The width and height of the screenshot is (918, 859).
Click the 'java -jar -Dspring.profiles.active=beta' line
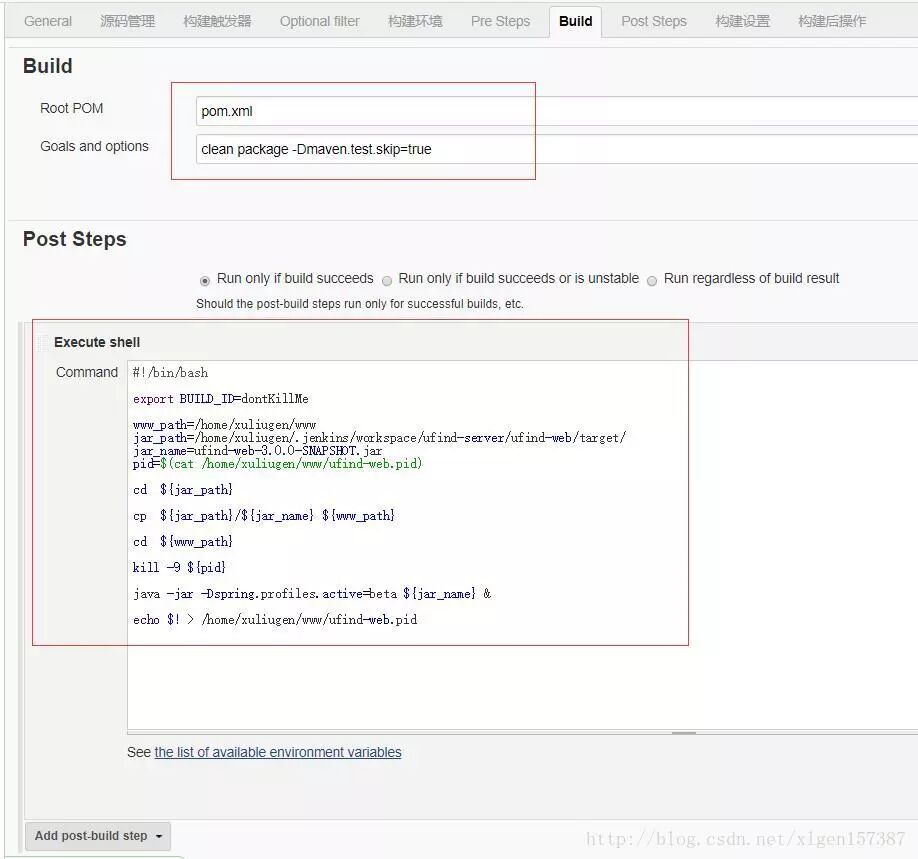click(x=312, y=594)
